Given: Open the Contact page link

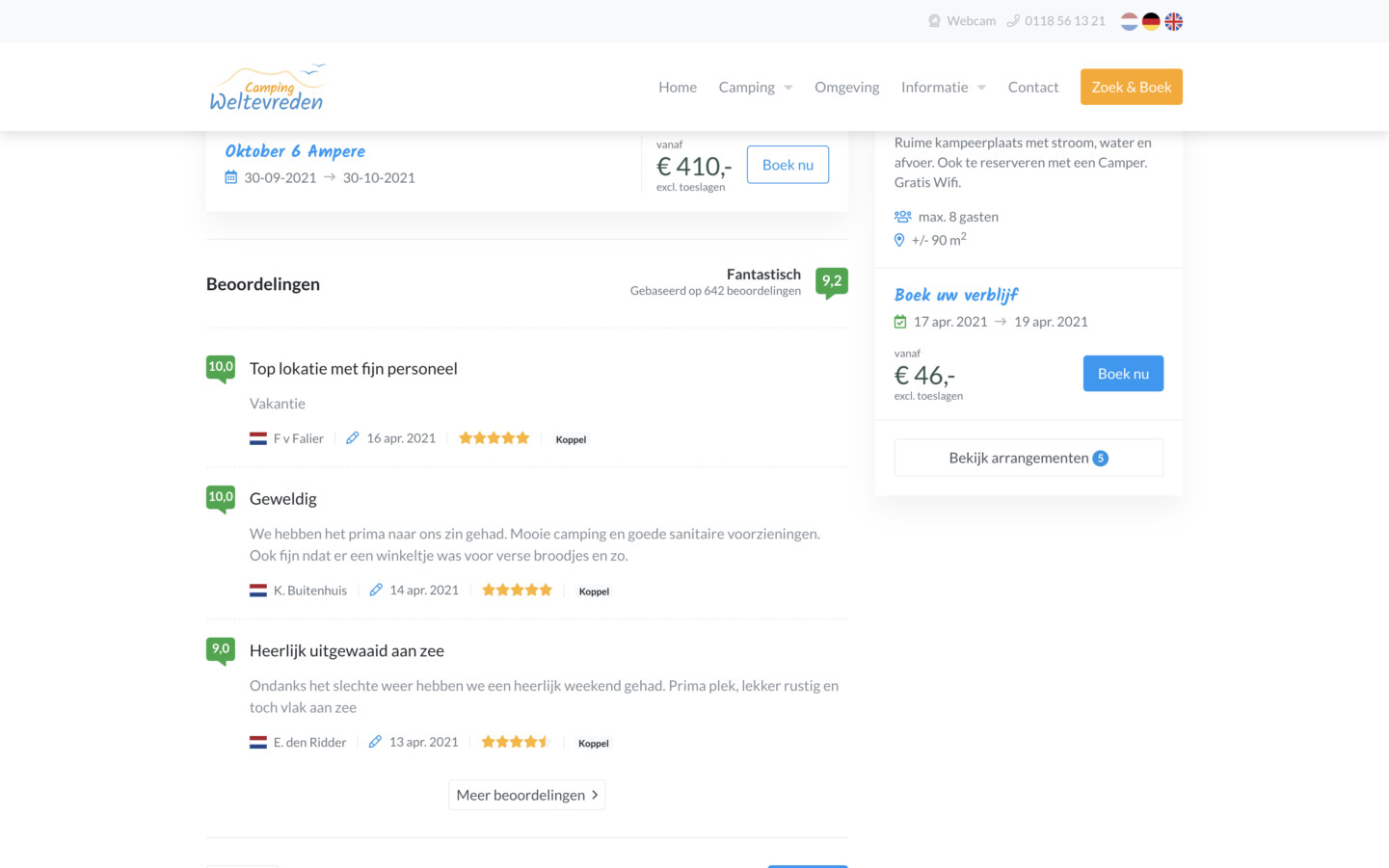Looking at the screenshot, I should [1033, 87].
